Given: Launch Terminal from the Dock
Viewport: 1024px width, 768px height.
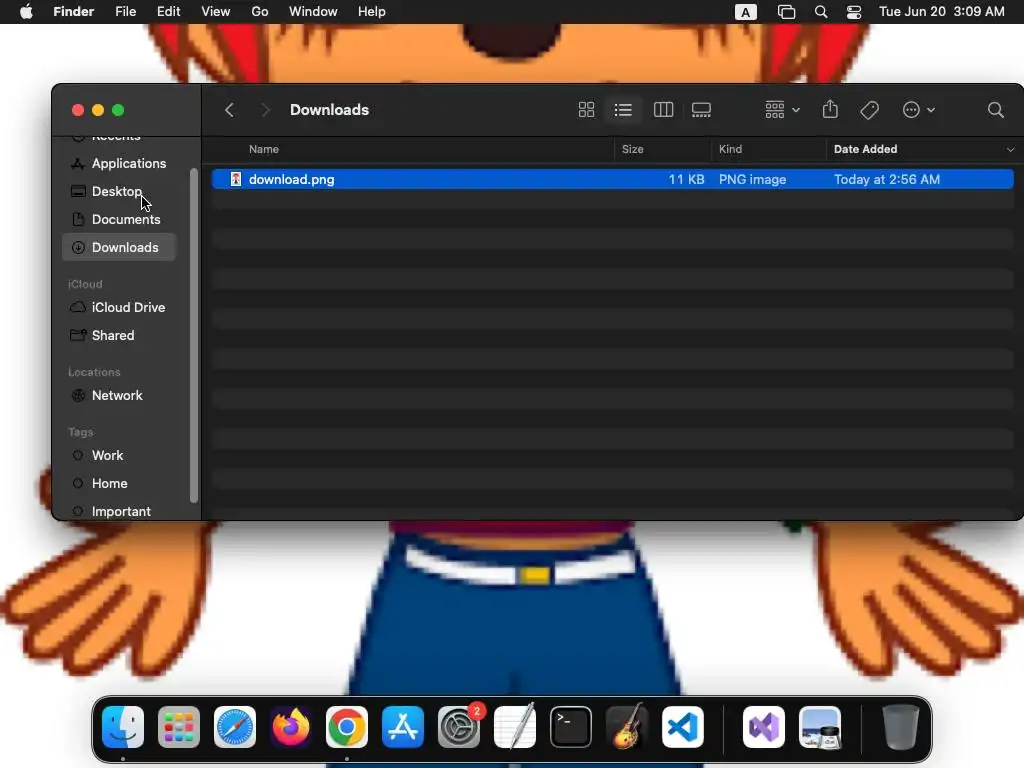Looking at the screenshot, I should [571, 726].
